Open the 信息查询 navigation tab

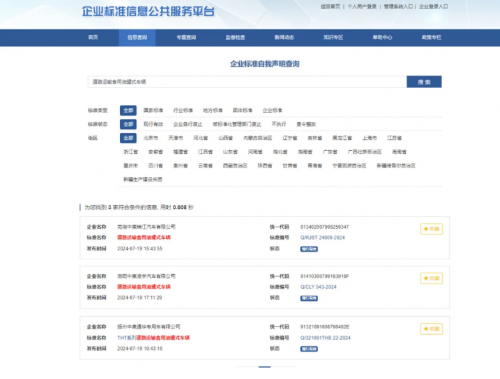137,37
